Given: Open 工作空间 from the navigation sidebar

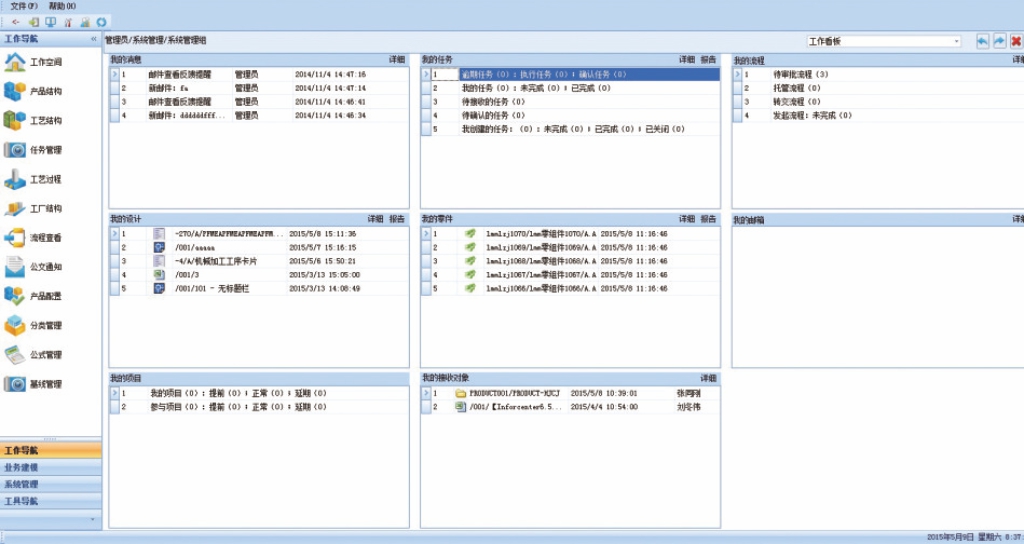Looking at the screenshot, I should pyautogui.click(x=15, y=62).
